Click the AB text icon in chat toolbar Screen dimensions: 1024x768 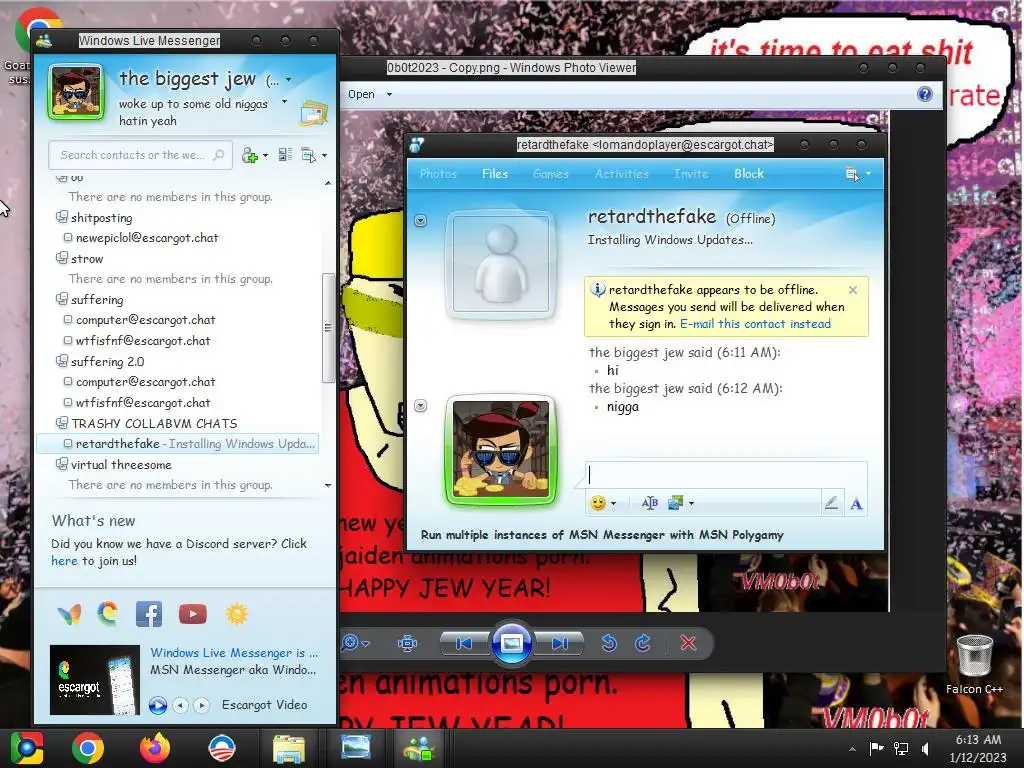[649, 503]
